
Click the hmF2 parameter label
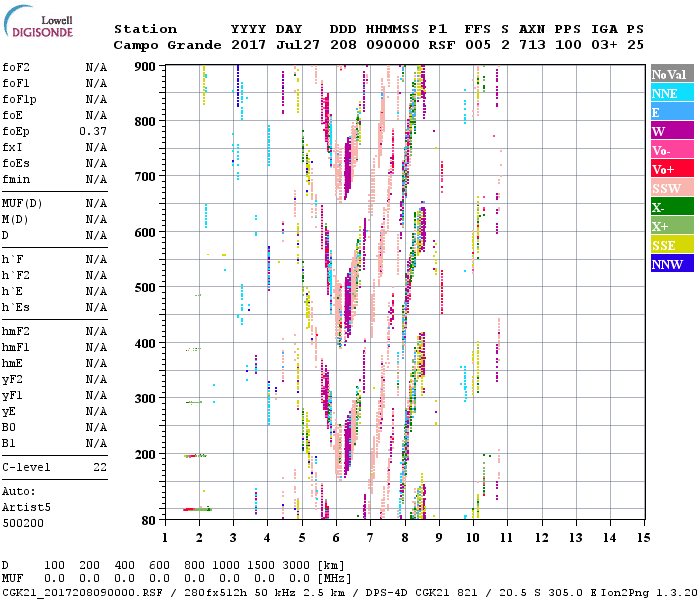[16, 331]
